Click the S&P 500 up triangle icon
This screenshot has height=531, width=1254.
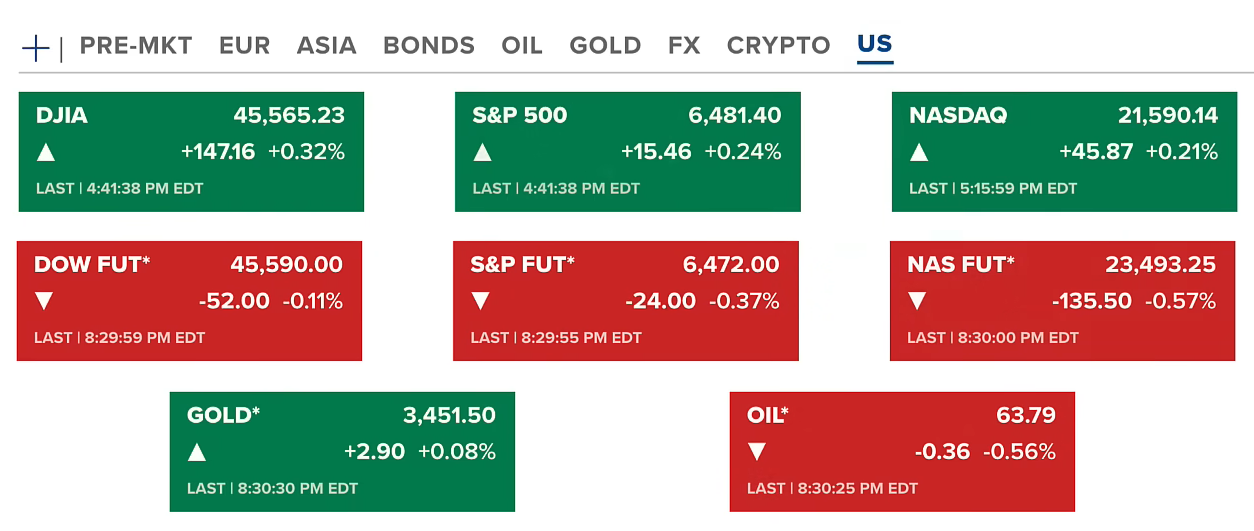point(483,153)
